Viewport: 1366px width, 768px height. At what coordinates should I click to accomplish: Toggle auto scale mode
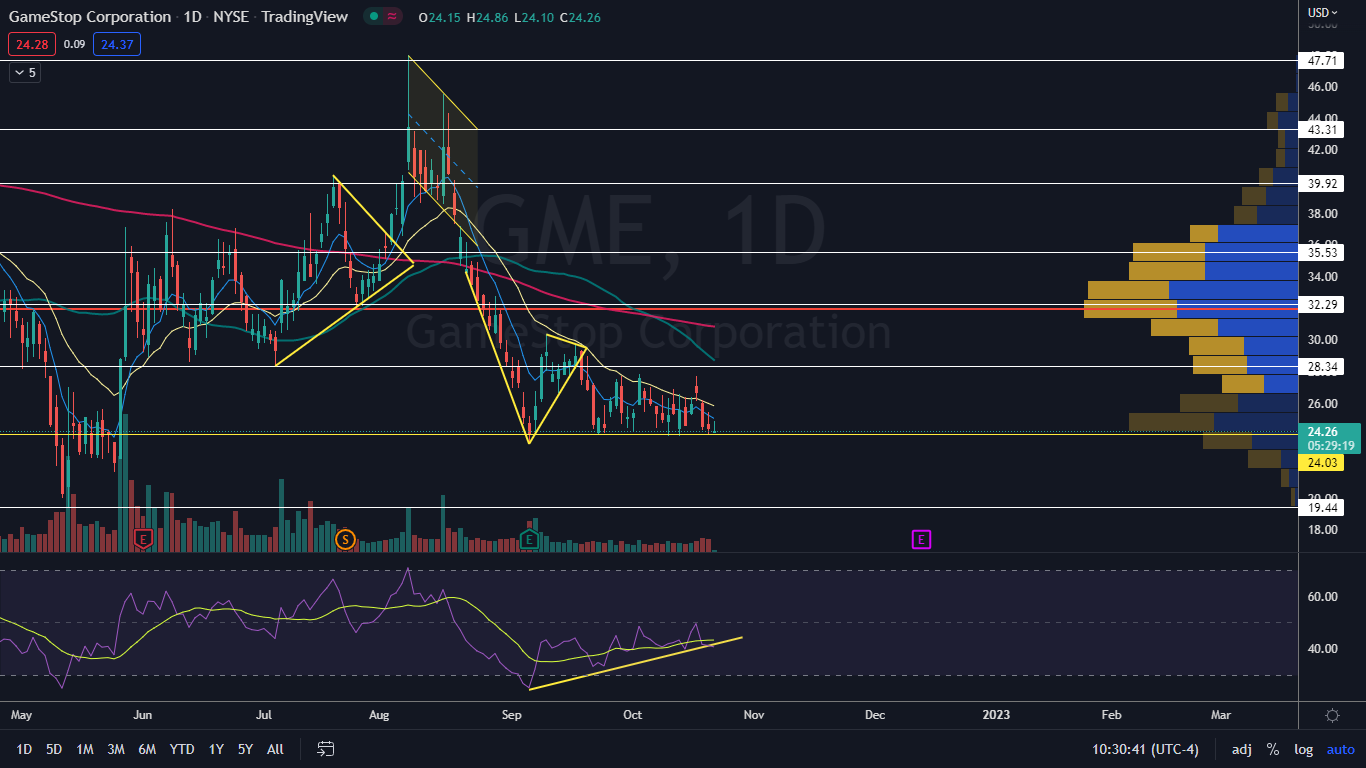(1341, 749)
